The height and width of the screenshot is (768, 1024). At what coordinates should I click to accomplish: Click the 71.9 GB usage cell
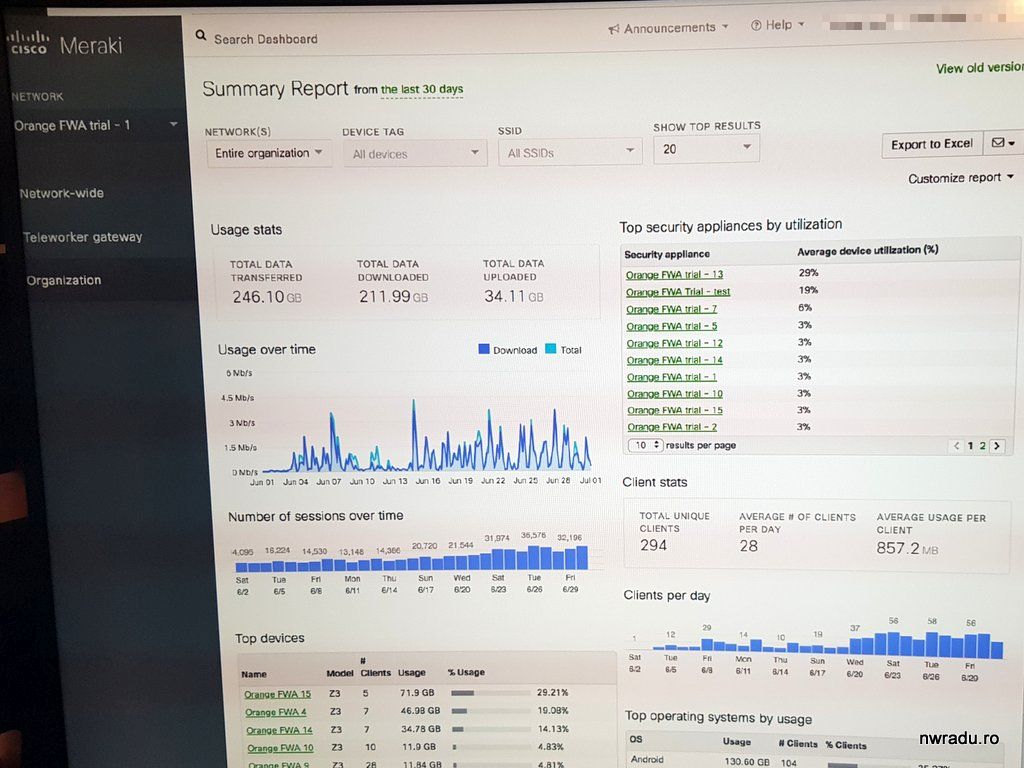pos(417,692)
